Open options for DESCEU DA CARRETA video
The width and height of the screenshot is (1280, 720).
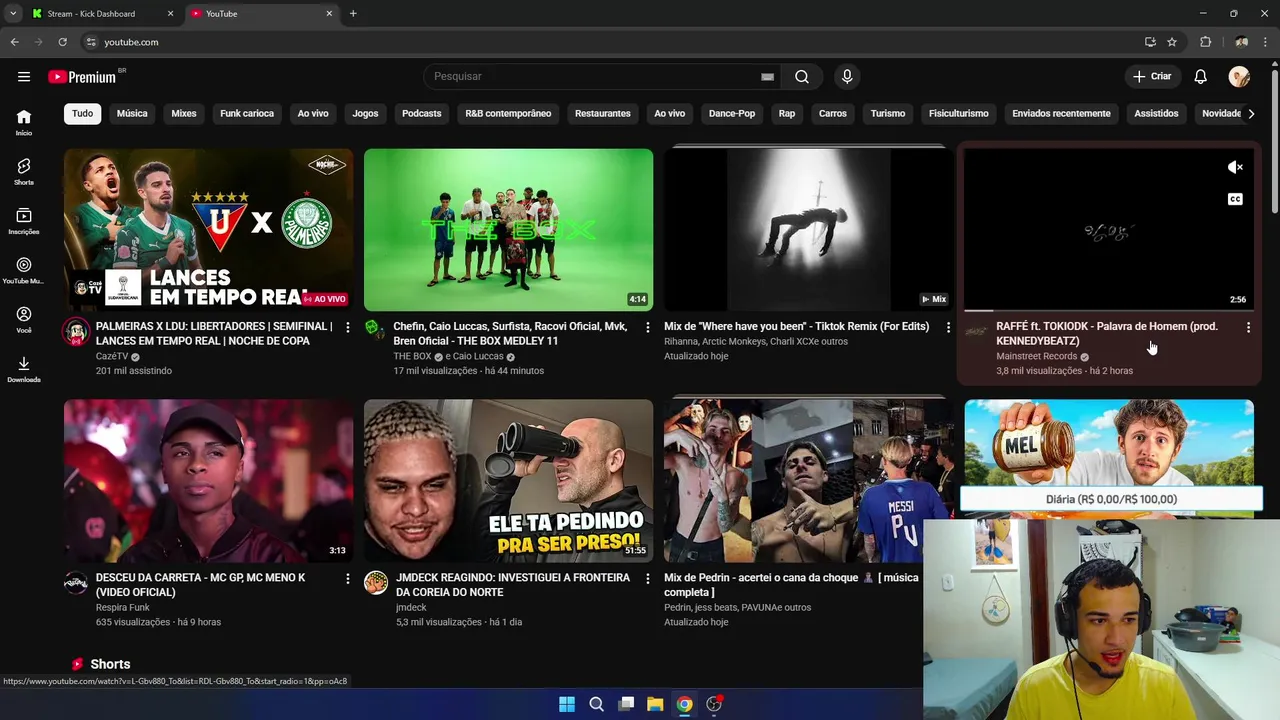click(348, 578)
